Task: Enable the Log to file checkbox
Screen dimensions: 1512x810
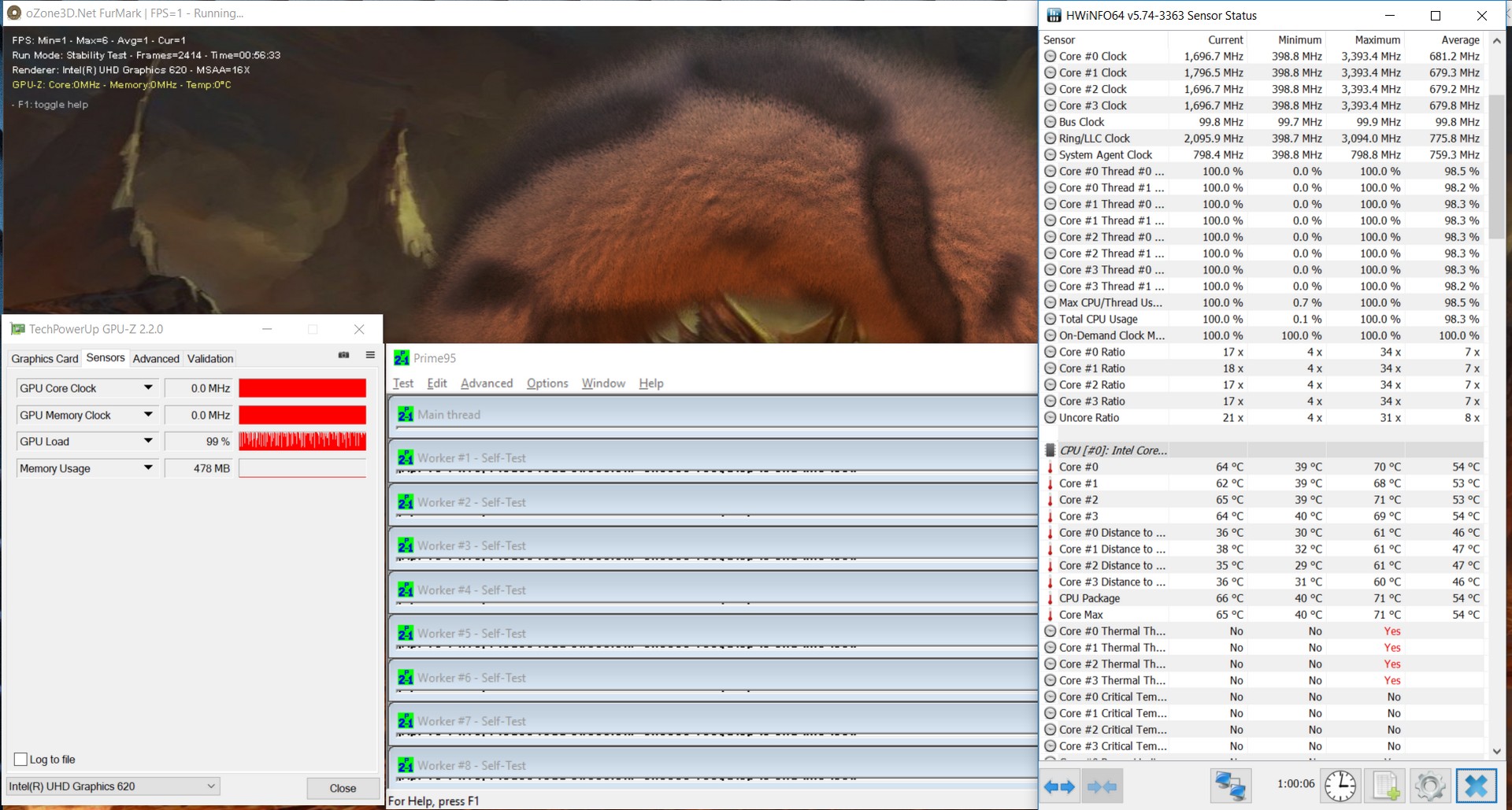Action: [x=21, y=760]
